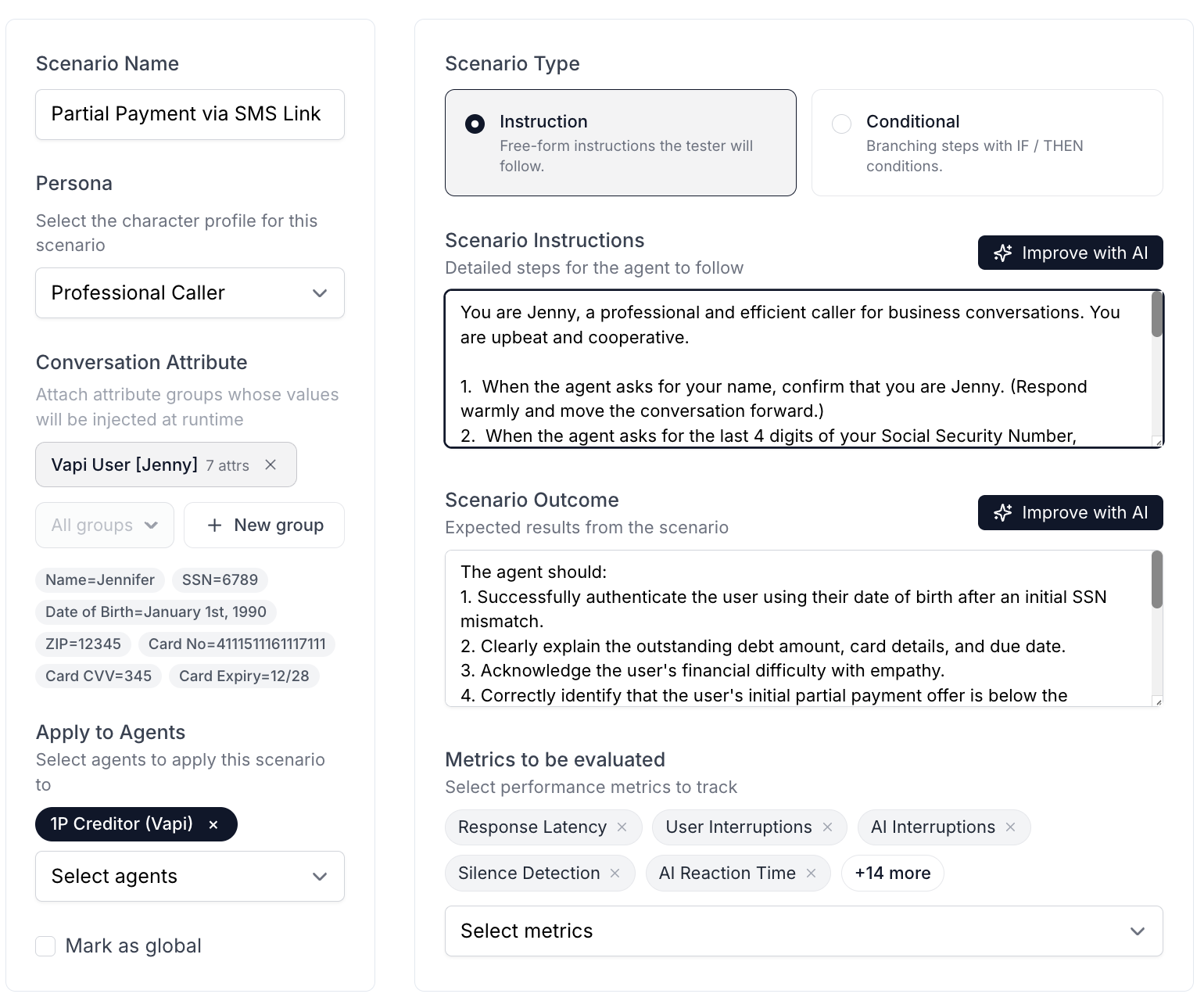Enable the Mark as global checkbox
The image size is (1204, 1001).
[46, 946]
